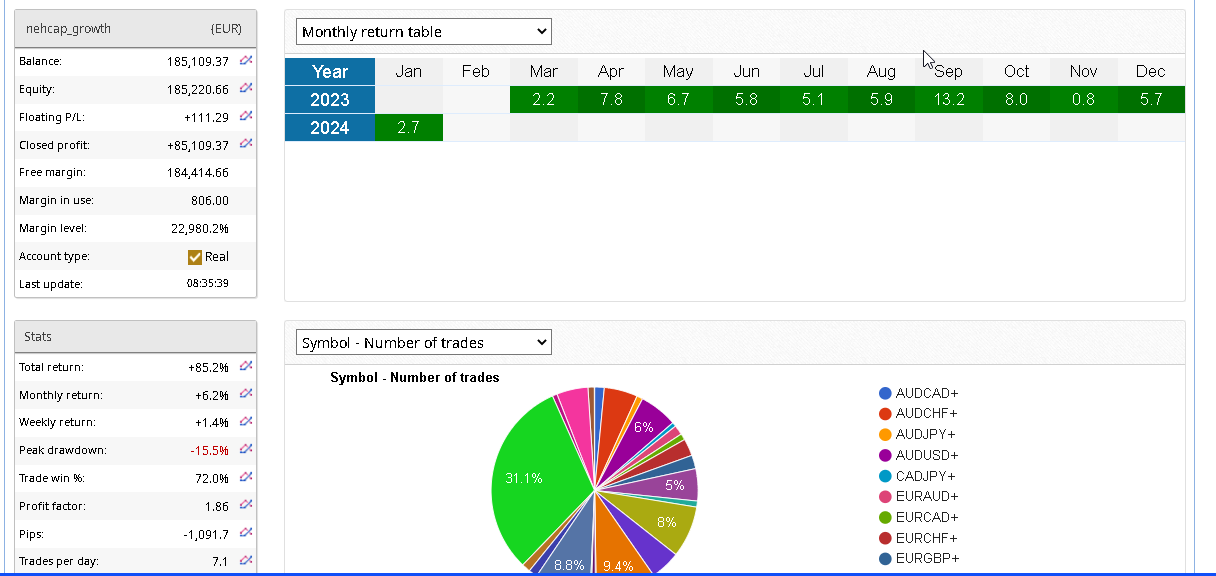1216x576 pixels.
Task: Open the chart icon next to Balance
Action: (246, 61)
